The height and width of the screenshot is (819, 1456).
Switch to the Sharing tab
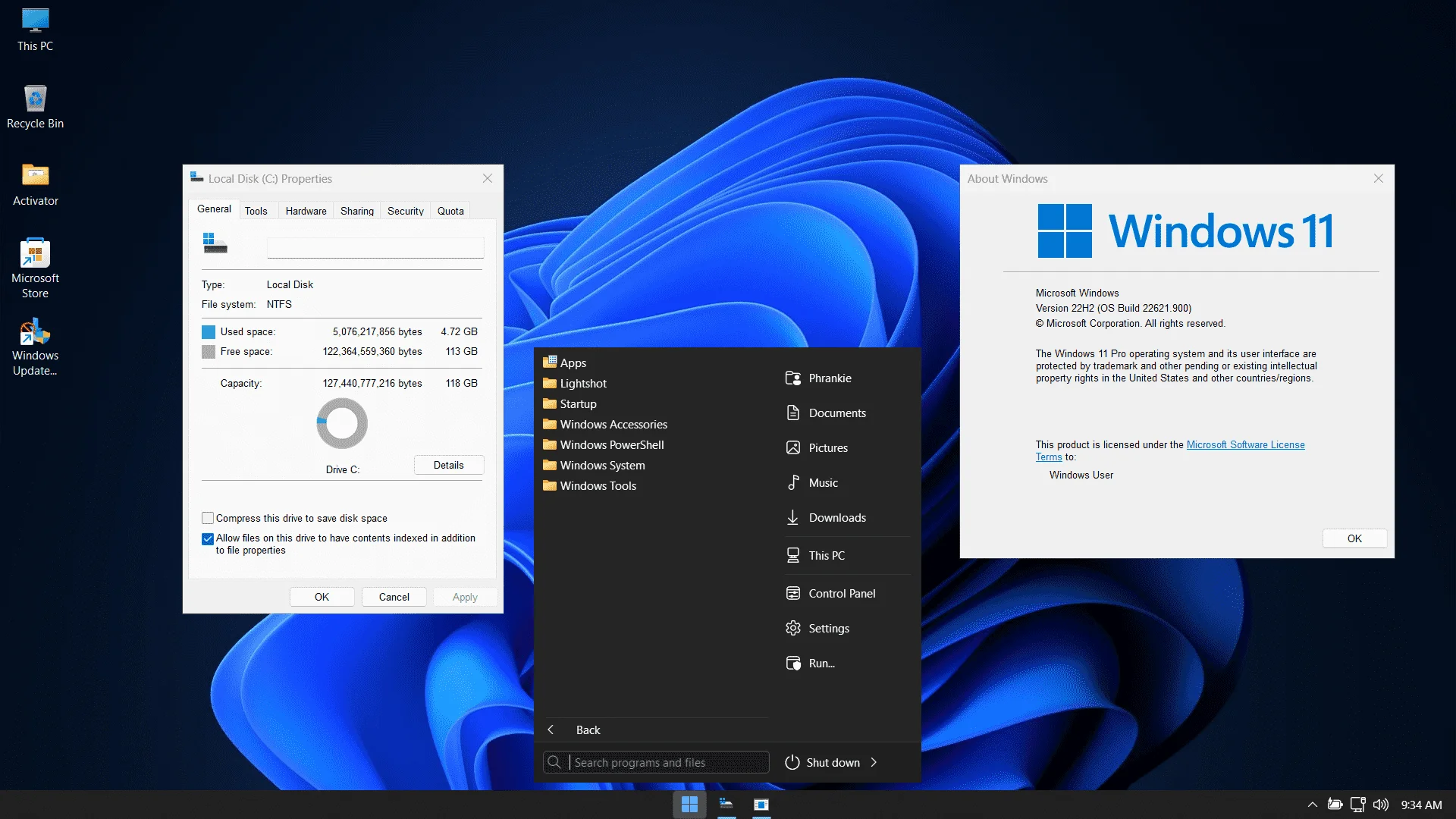[x=357, y=212]
